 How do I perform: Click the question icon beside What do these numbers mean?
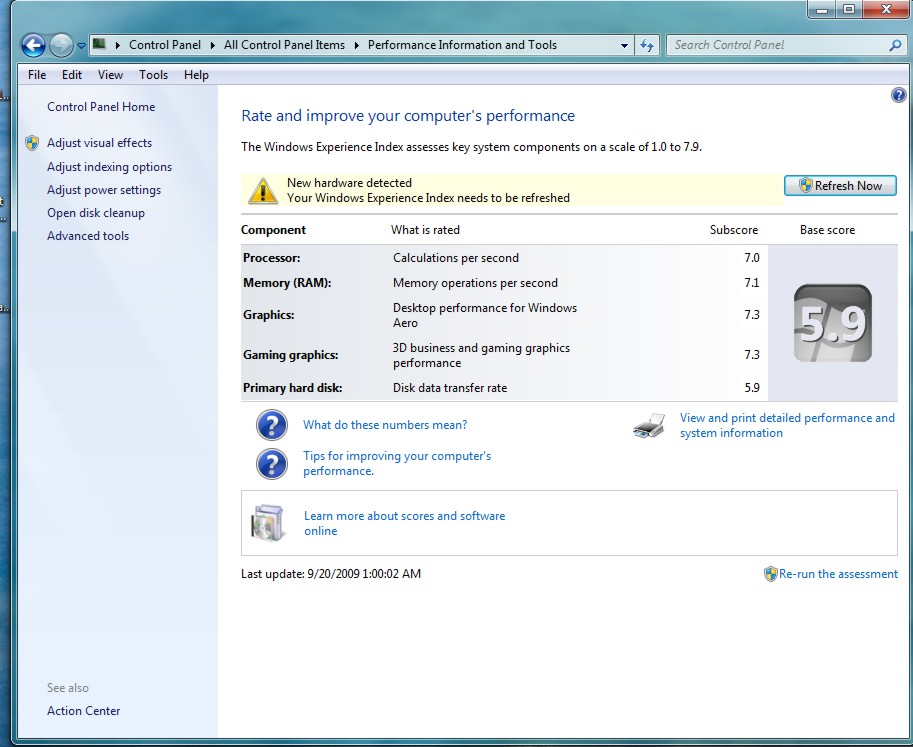272,425
